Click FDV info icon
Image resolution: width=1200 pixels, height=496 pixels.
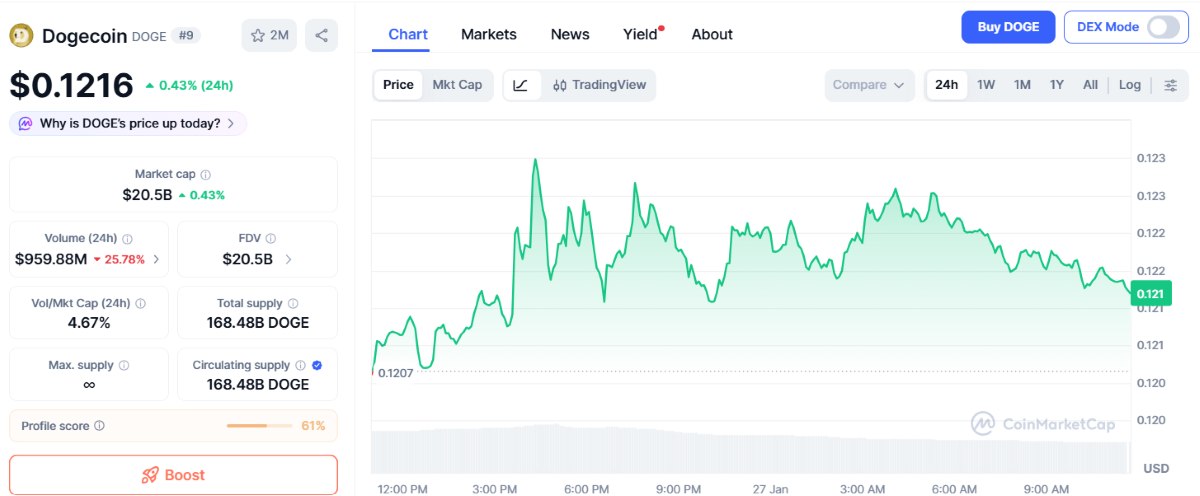coord(271,239)
